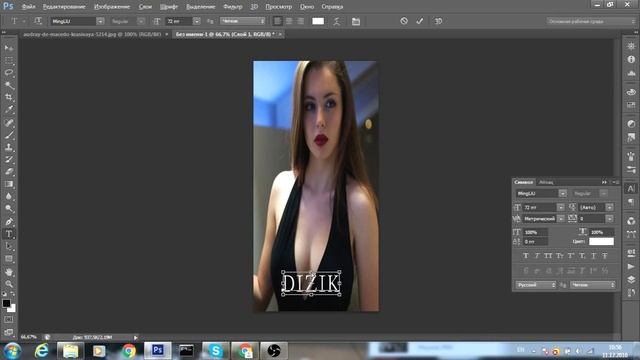Select the Lasso tool
The height and width of the screenshot is (360, 640).
(x=9, y=73)
